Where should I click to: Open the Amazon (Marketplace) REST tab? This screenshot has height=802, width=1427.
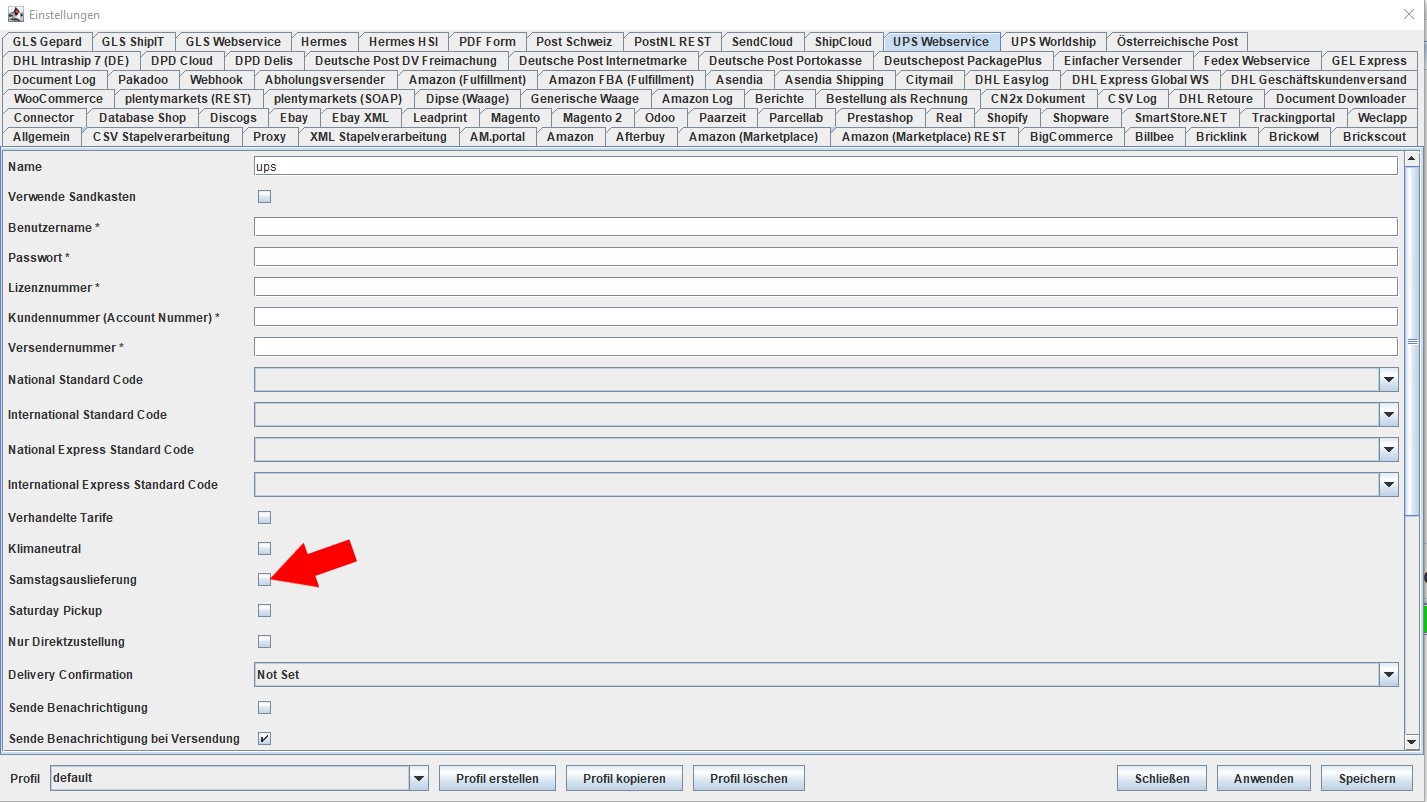point(924,137)
